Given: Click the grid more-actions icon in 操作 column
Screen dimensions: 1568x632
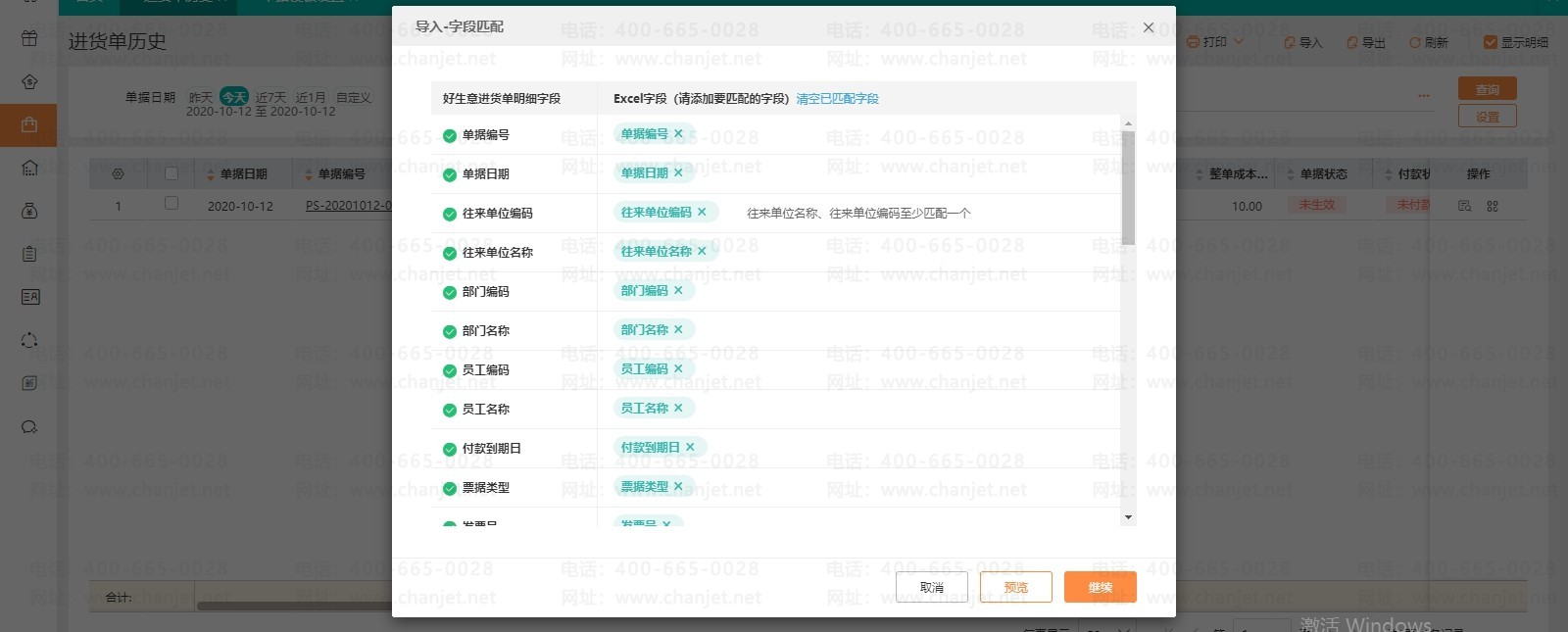Looking at the screenshot, I should [1493, 206].
